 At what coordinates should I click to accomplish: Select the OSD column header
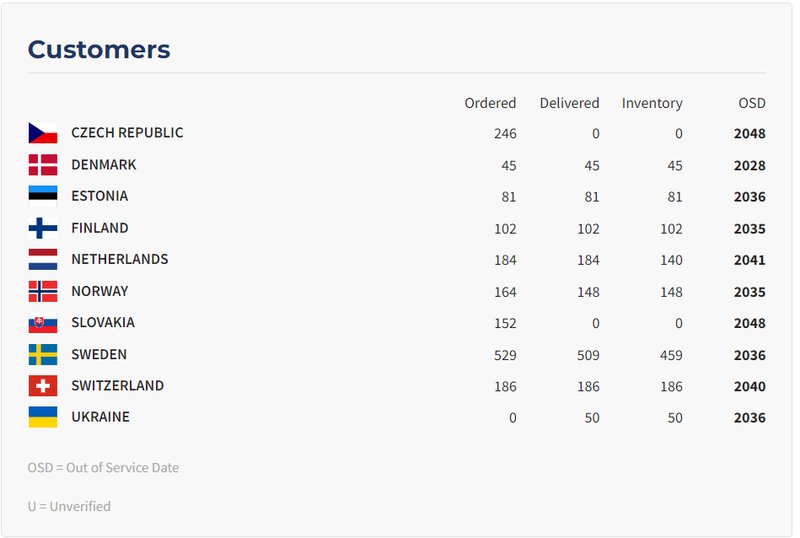752,103
